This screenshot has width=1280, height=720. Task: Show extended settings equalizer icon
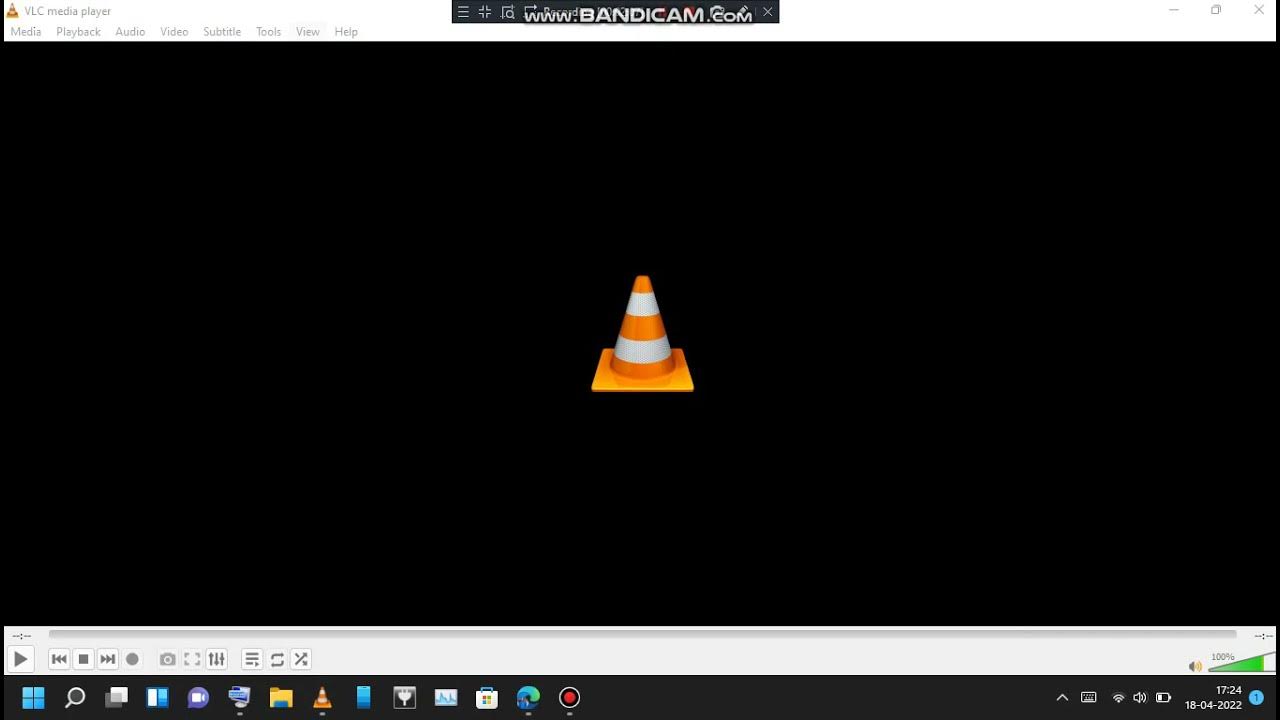click(x=216, y=659)
